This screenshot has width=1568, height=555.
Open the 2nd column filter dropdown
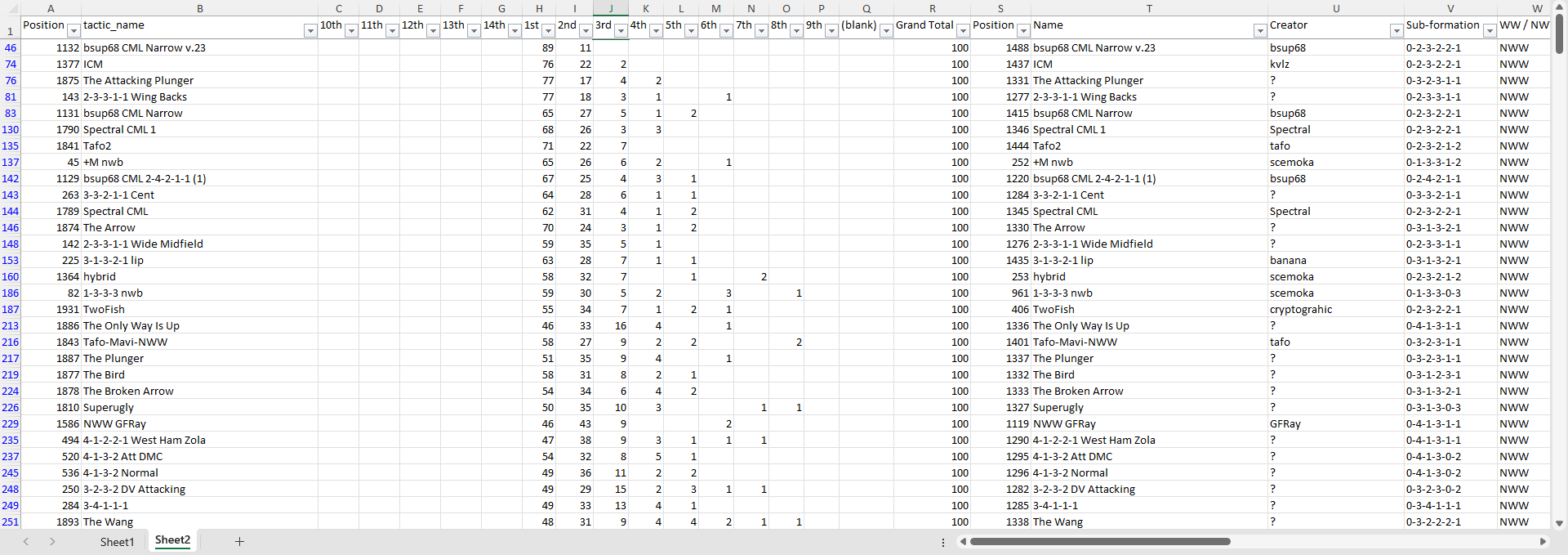585,30
